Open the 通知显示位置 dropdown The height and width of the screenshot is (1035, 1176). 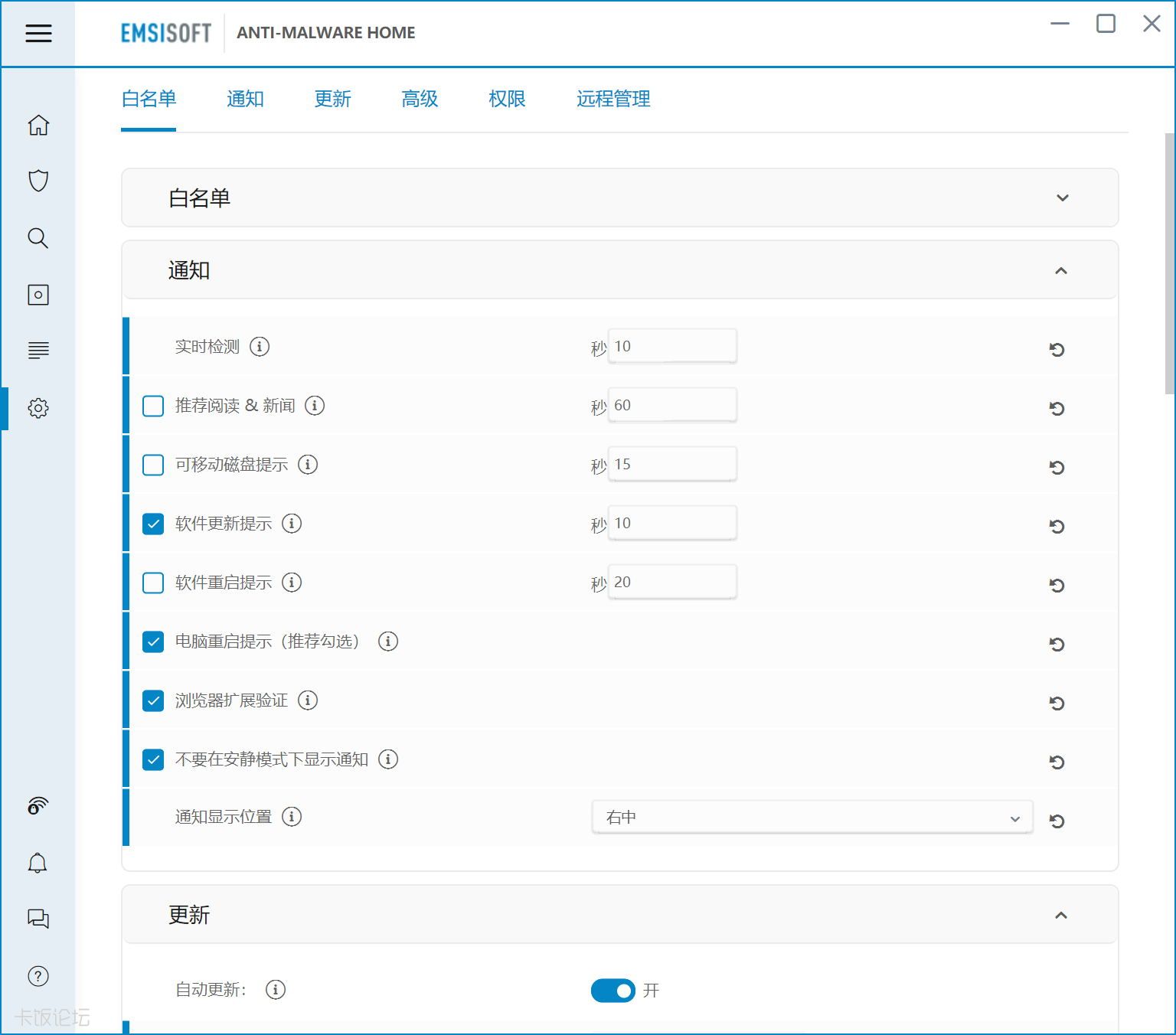[x=812, y=818]
